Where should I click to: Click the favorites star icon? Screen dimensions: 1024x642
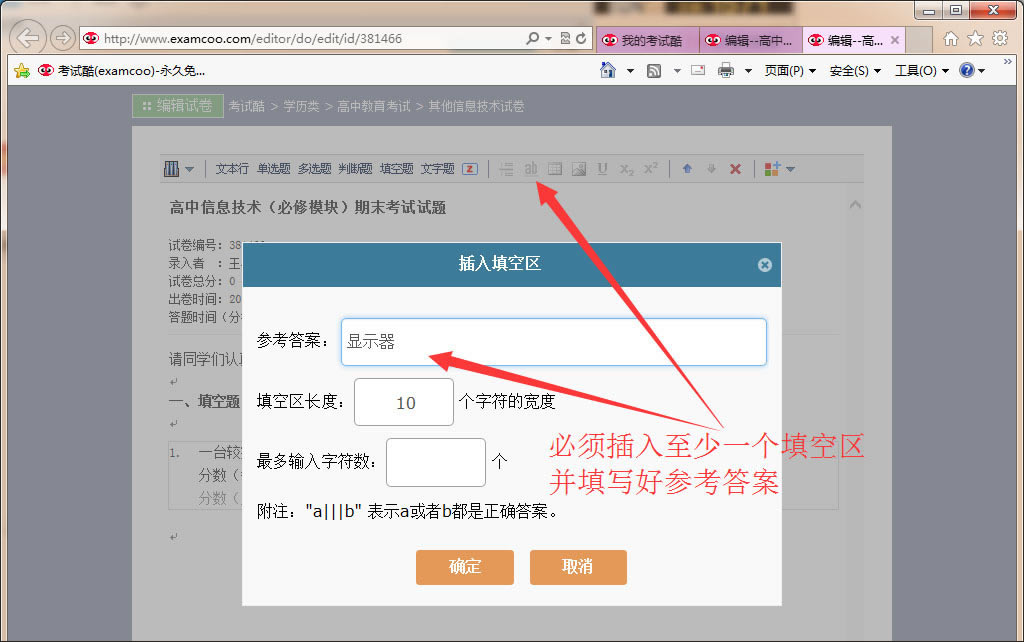[x=974, y=38]
